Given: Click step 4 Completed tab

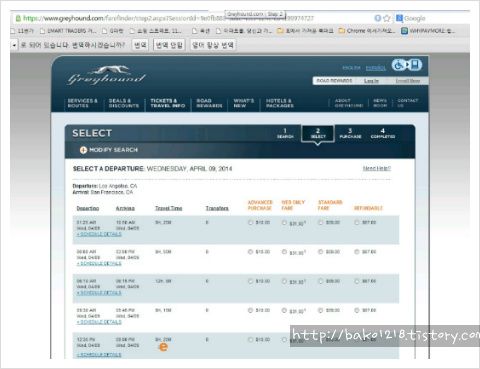Looking at the screenshot, I should (383, 133).
